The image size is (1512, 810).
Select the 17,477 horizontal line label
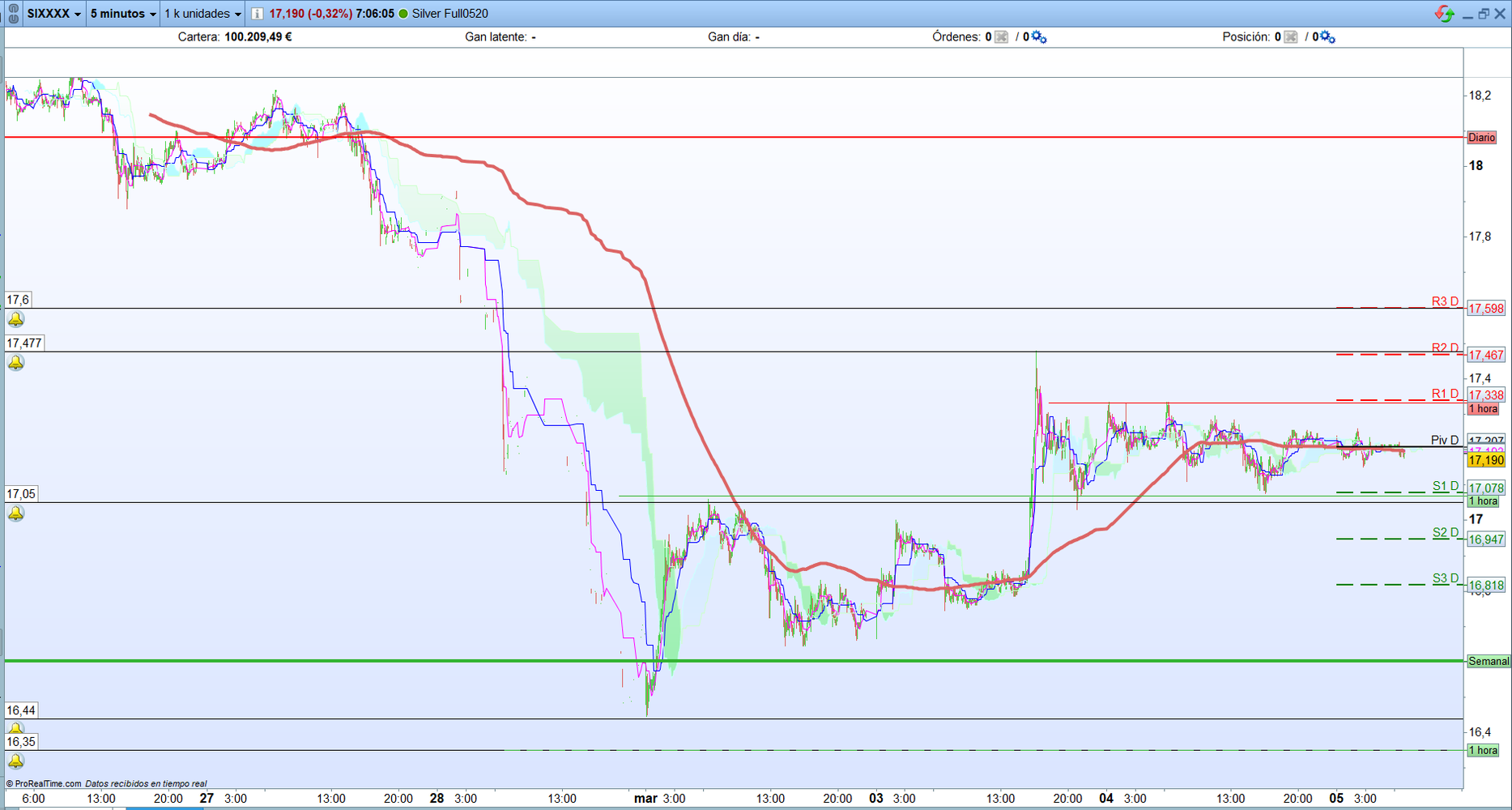[24, 343]
